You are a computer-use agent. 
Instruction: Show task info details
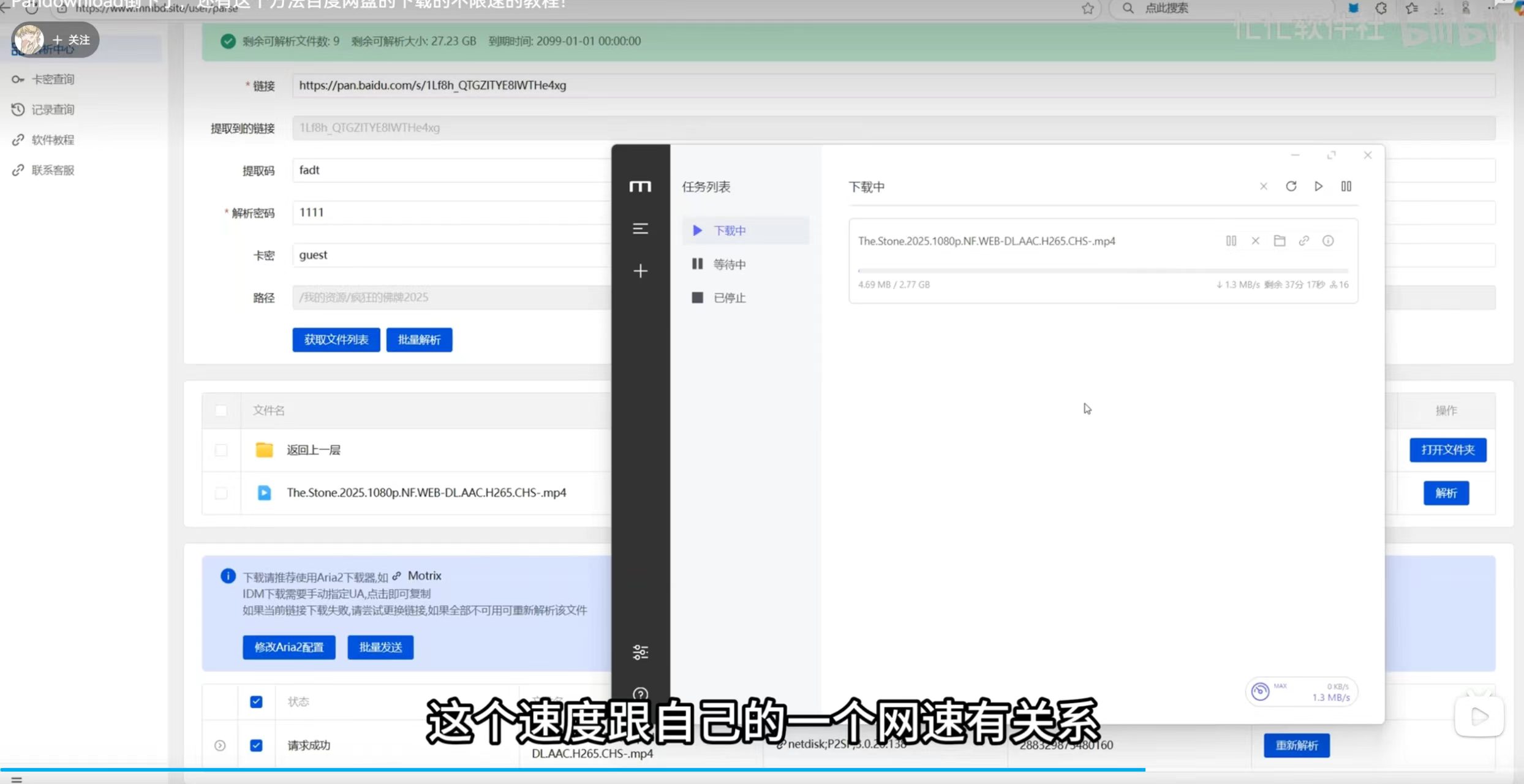point(1328,241)
